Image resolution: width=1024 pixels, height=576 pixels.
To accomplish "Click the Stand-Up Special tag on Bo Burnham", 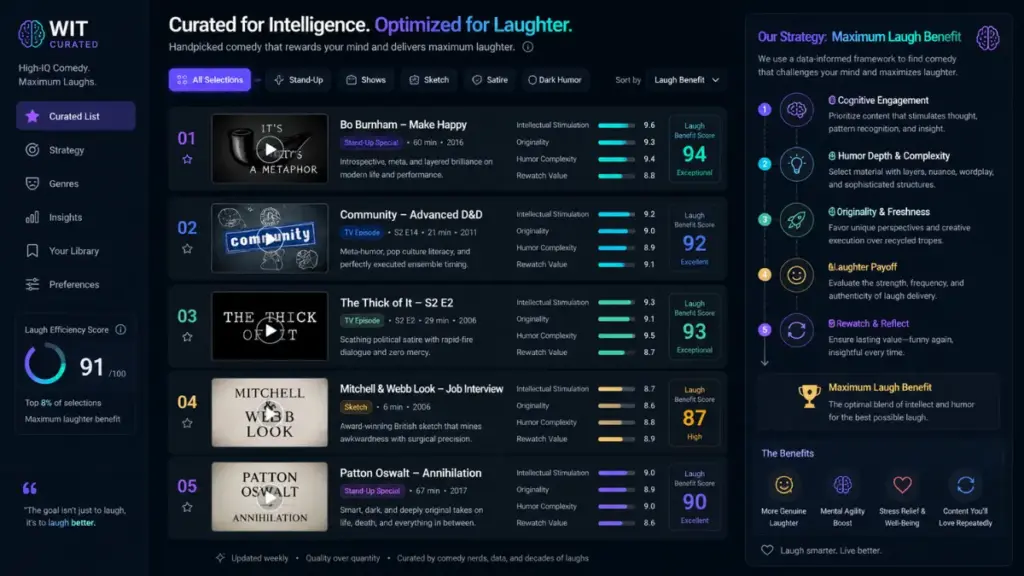I will coord(370,142).
